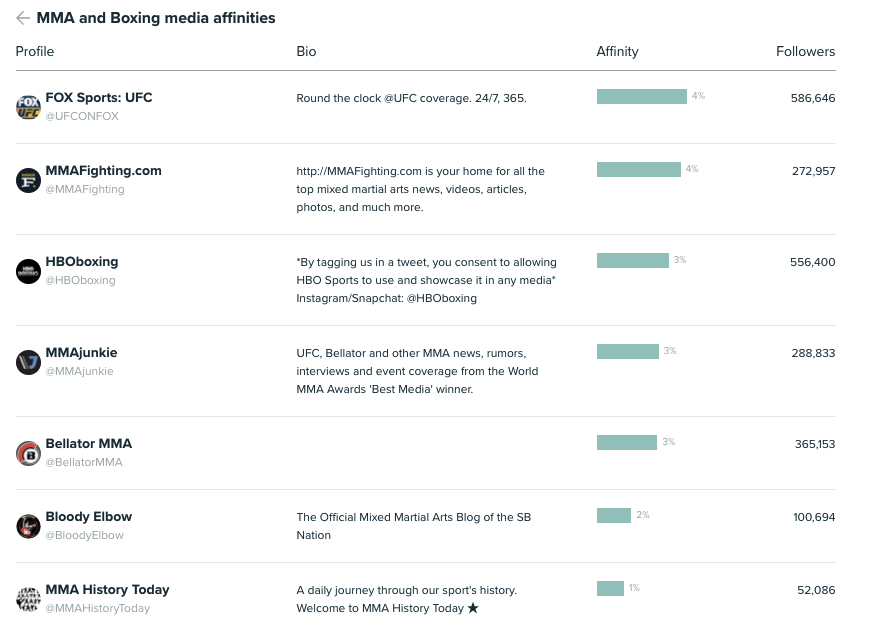Click the FOX Sports: UFC profile avatar
Image resolution: width=873 pixels, height=632 pixels.
(x=28, y=107)
